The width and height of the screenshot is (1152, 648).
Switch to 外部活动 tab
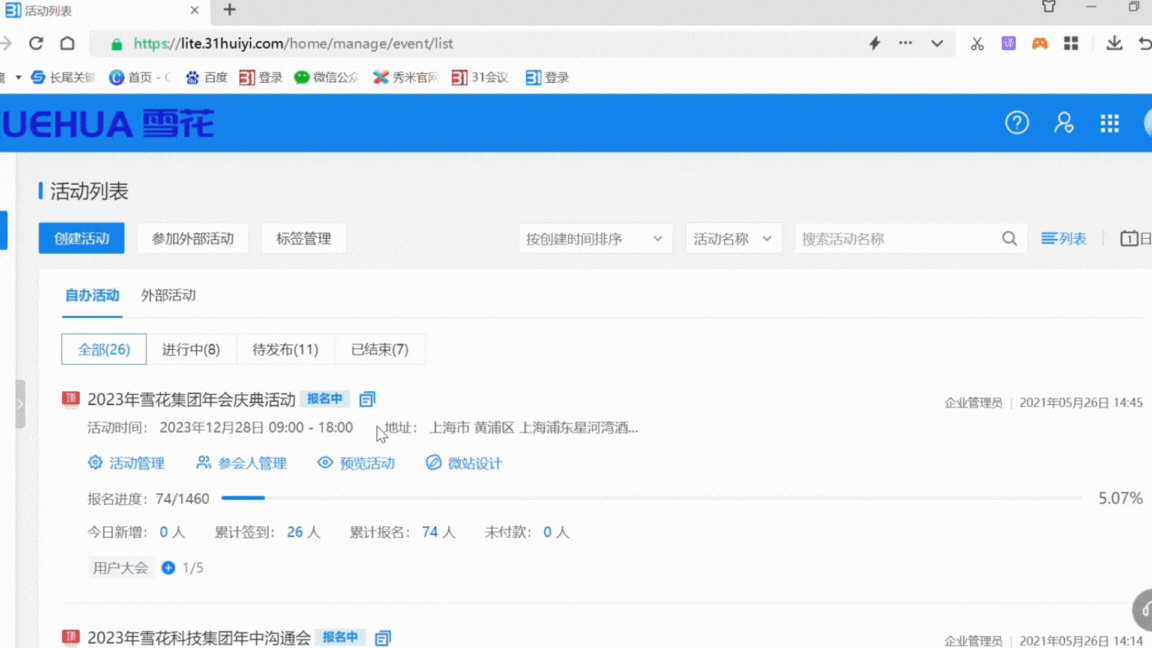click(168, 295)
